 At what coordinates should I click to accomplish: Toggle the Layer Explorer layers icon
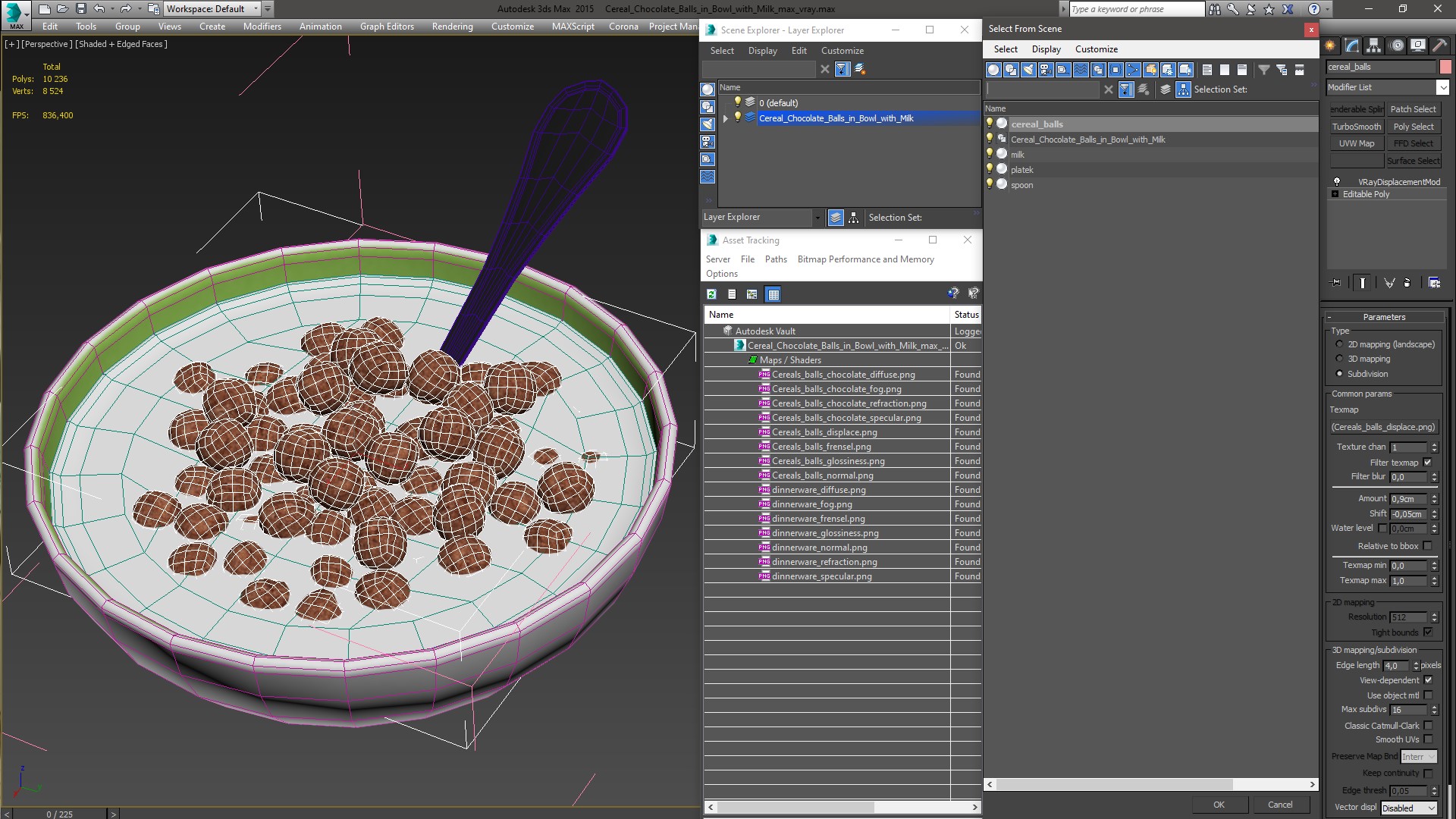point(836,218)
